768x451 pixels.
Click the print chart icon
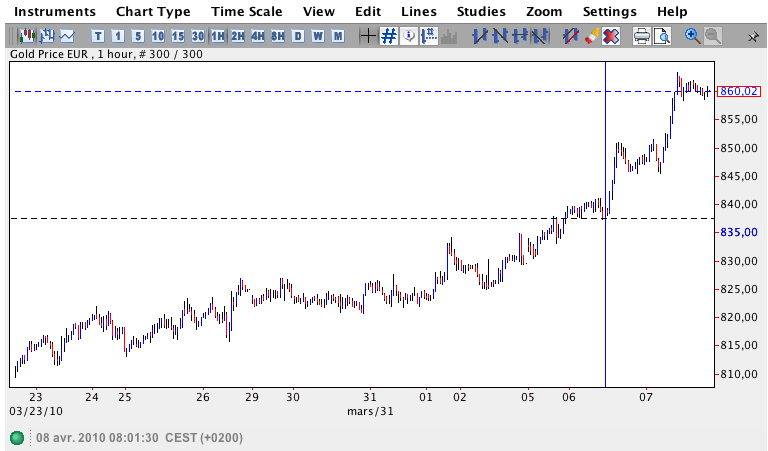(x=641, y=36)
